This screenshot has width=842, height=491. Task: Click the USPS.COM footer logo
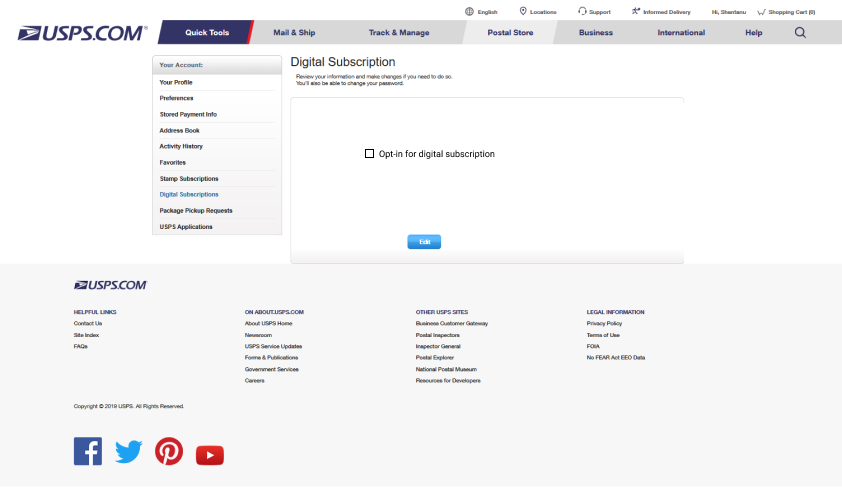(x=111, y=285)
